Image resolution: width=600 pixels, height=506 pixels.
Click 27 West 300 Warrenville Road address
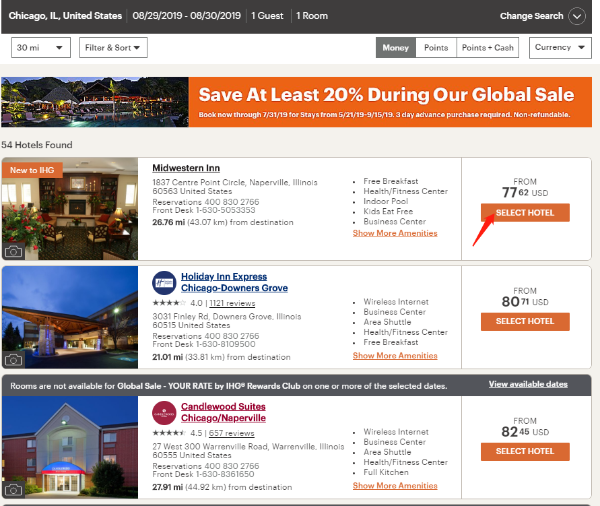point(248,451)
